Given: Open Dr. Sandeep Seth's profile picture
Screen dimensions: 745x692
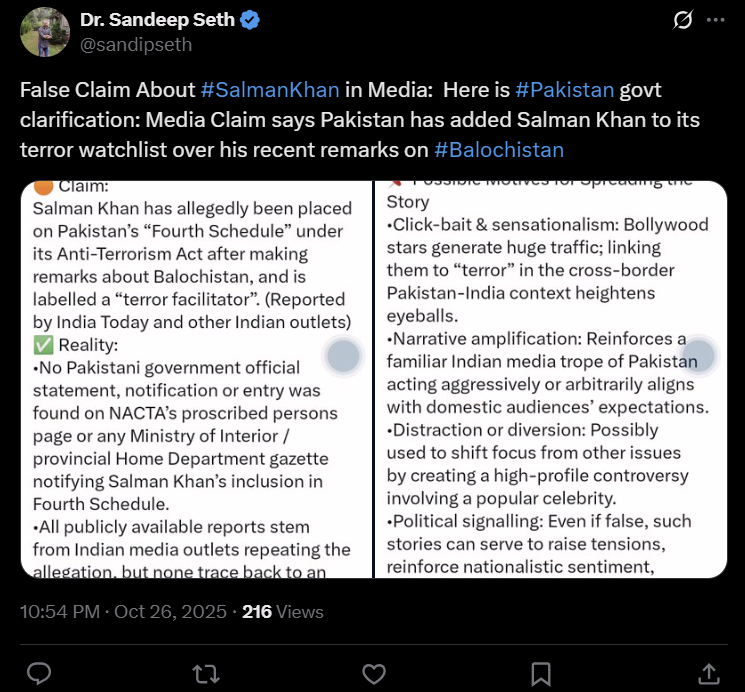Looking at the screenshot, I should (45, 32).
